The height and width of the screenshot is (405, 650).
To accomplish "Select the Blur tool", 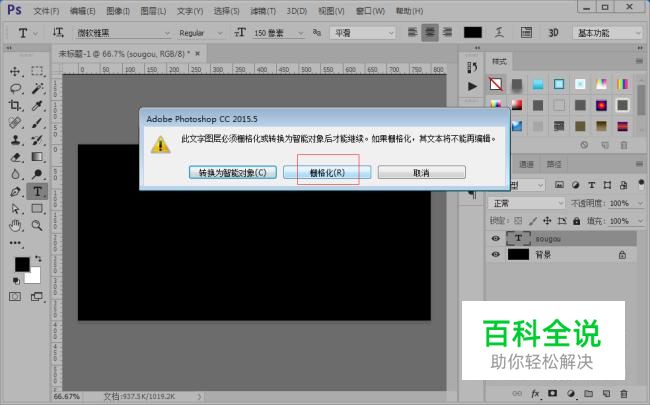I will pyautogui.click(x=15, y=174).
